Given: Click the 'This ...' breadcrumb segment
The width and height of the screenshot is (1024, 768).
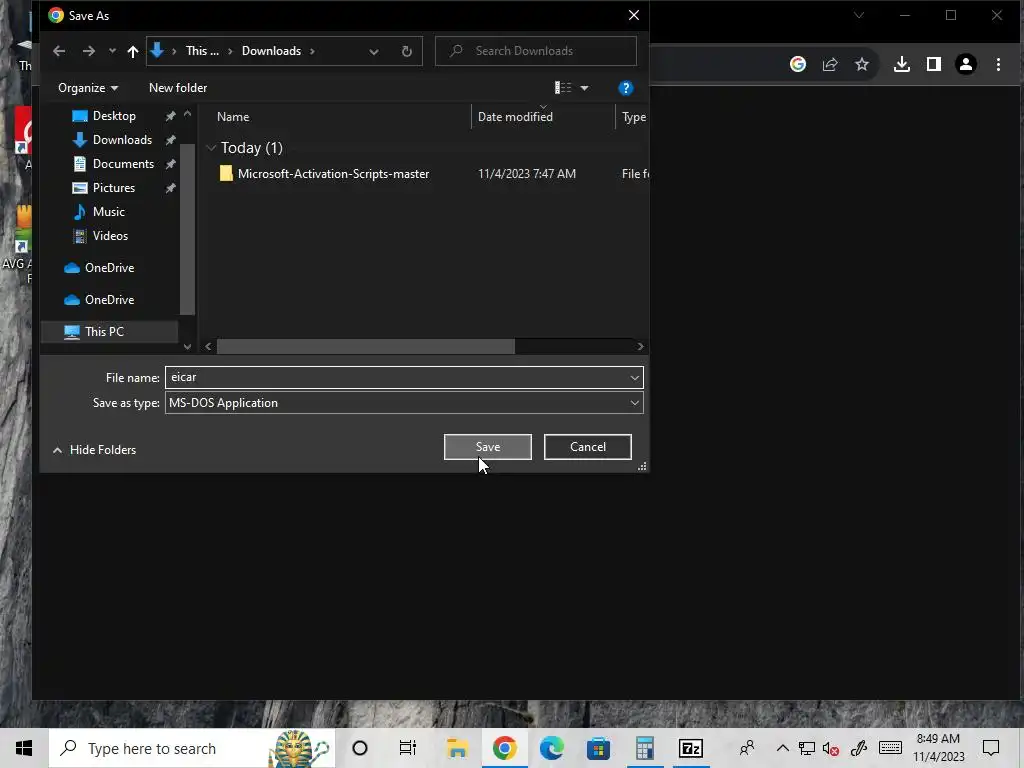Looking at the screenshot, I should 202,51.
